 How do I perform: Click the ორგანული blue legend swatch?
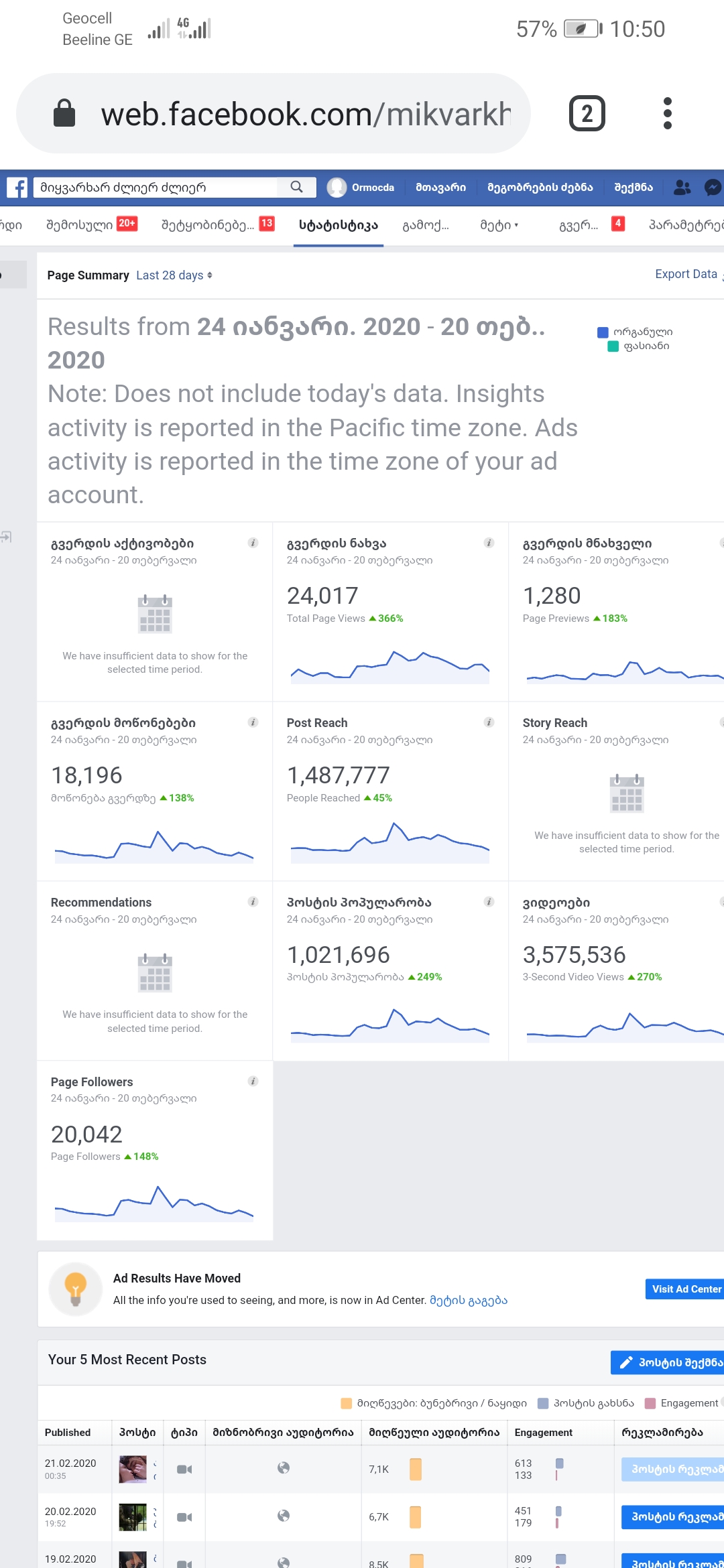[603, 332]
